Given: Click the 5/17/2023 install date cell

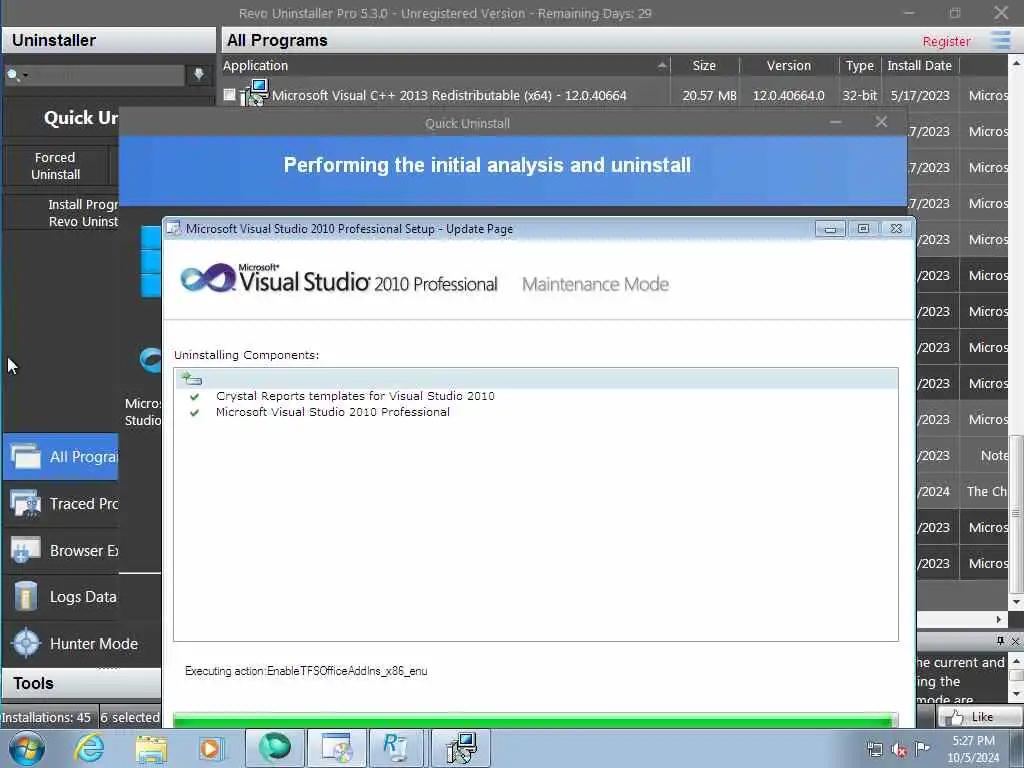Looking at the screenshot, I should click(920, 95).
